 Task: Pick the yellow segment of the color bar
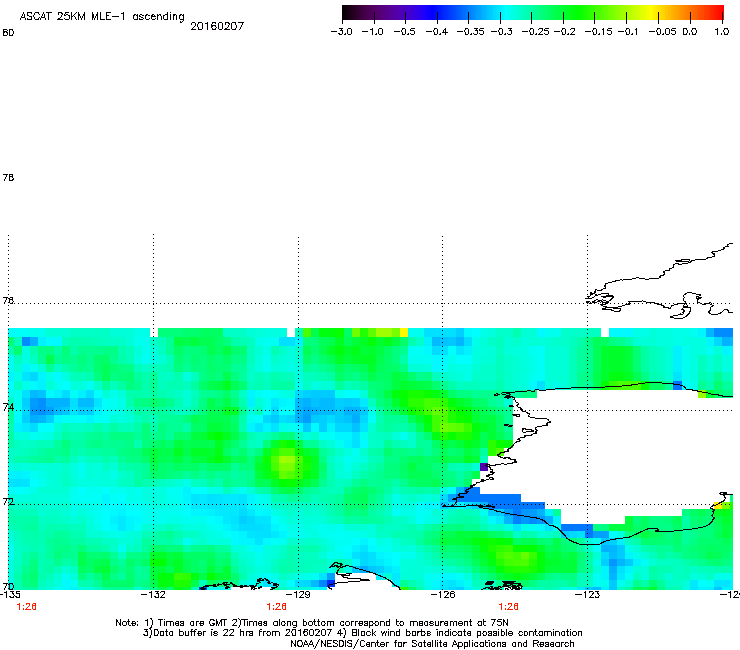click(x=653, y=13)
